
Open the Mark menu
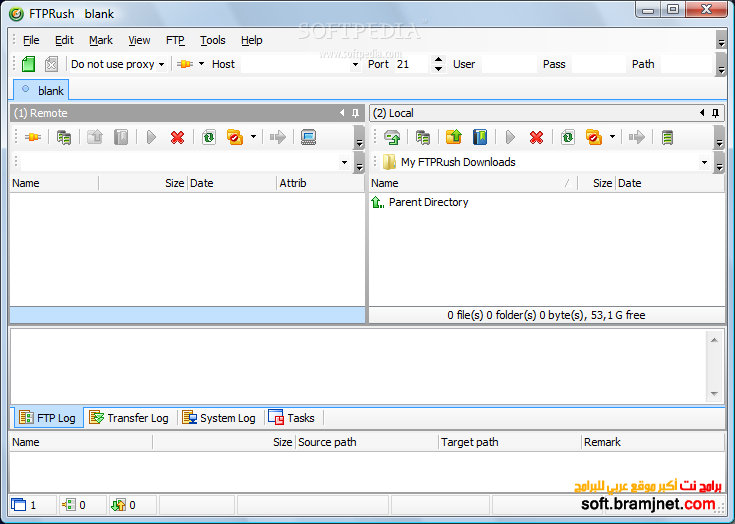(101, 40)
